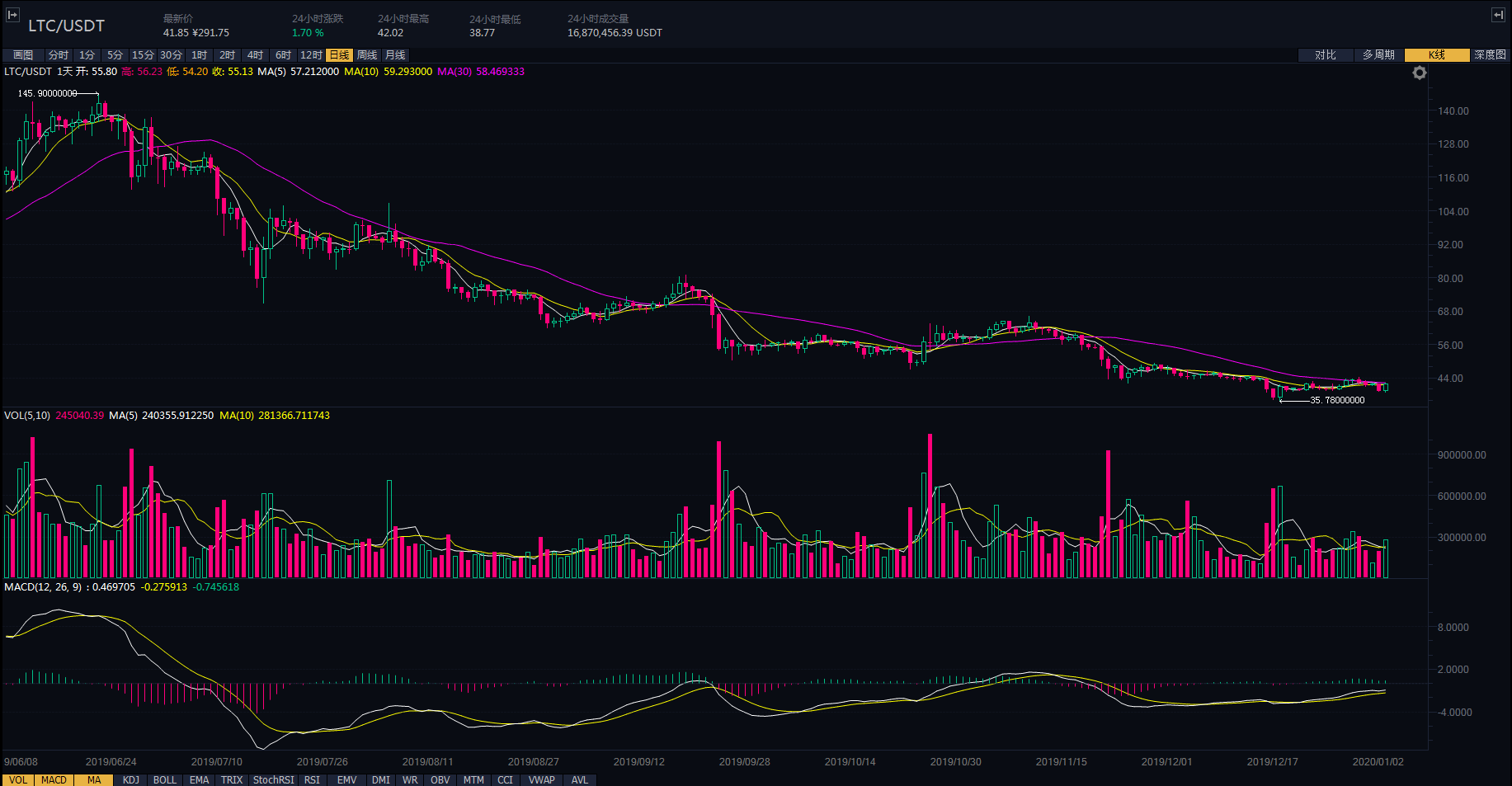The height and width of the screenshot is (786, 1512).
Task: Click the MA(5) 57.212000 legend value
Action: pos(298,72)
